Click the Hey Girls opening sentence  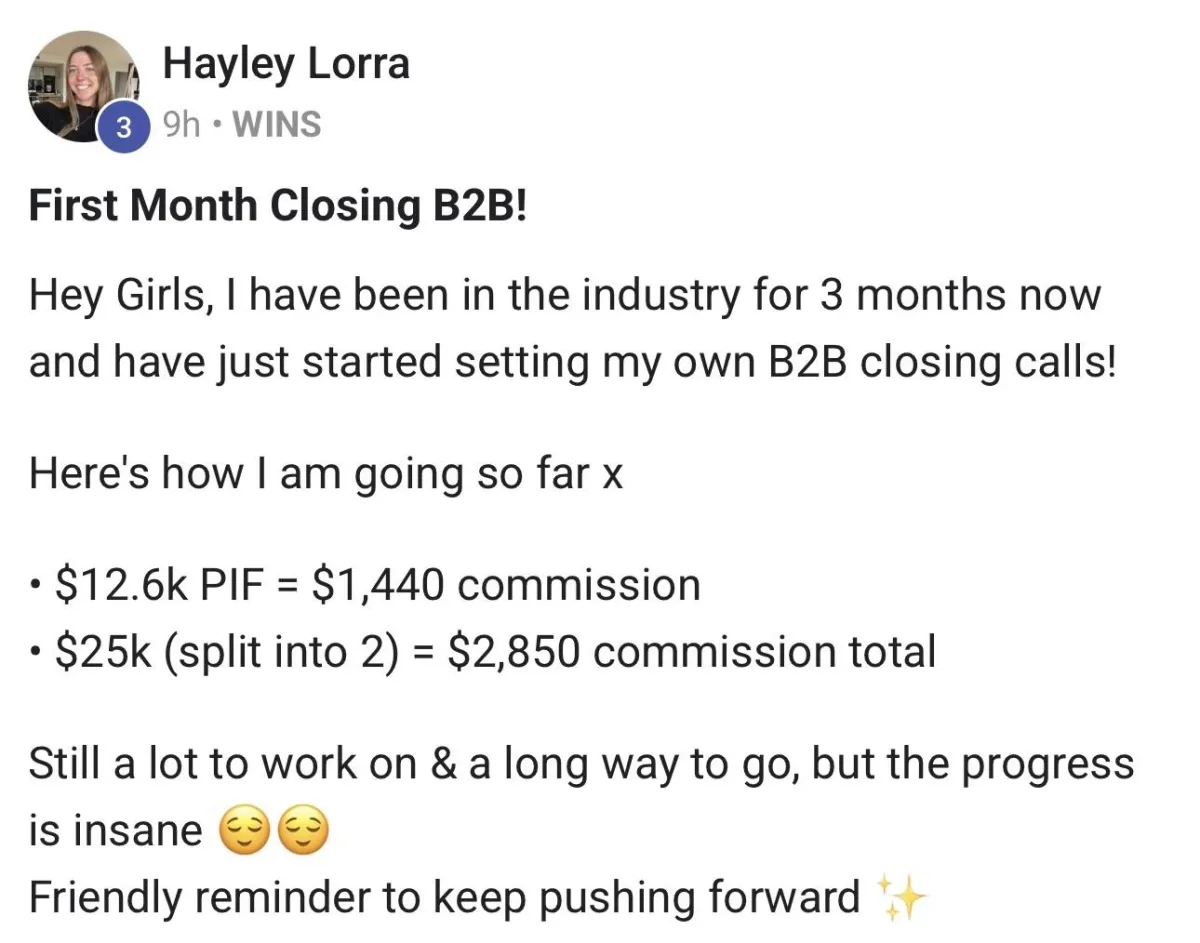tap(564, 296)
